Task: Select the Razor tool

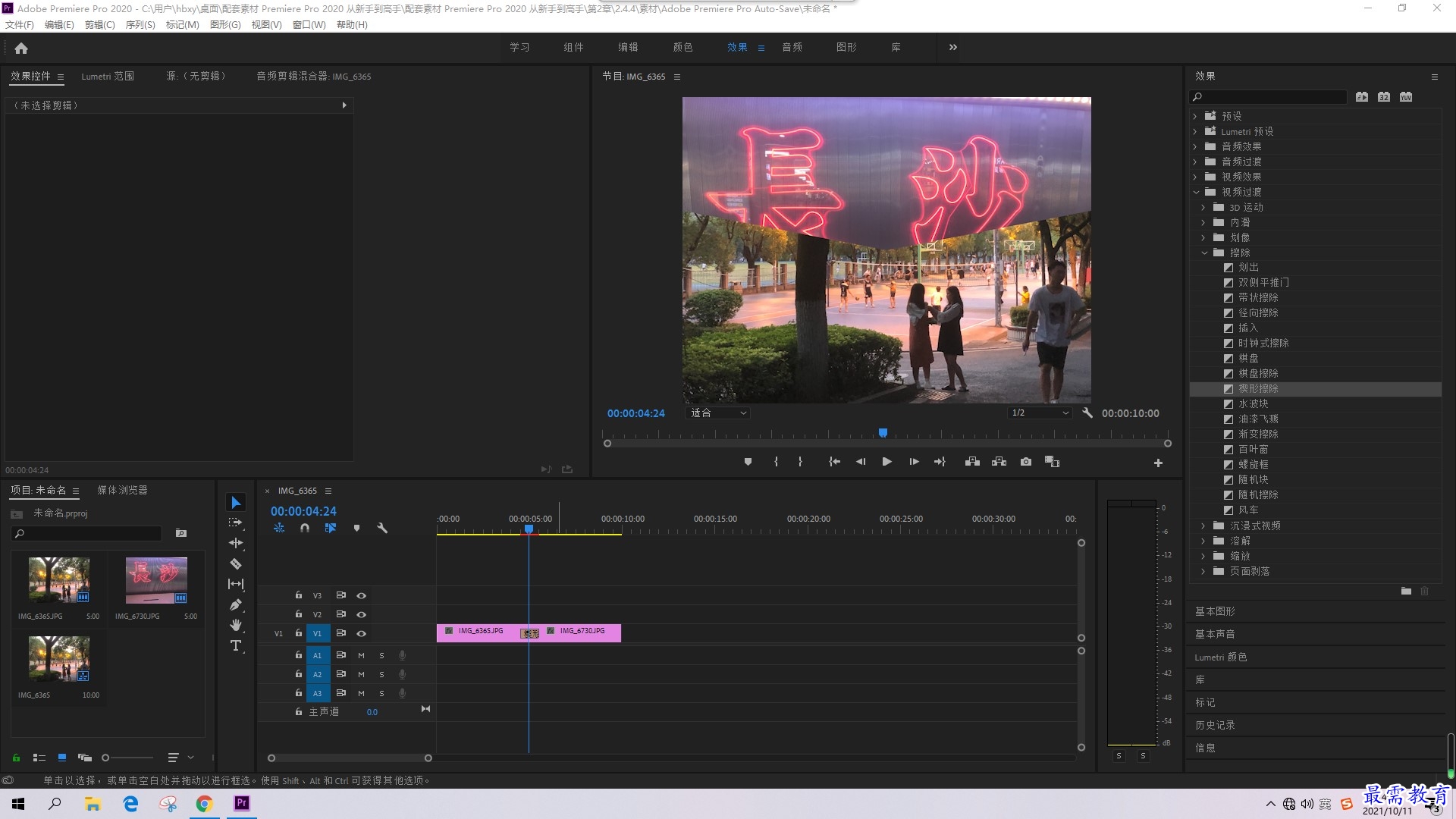Action: [236, 563]
